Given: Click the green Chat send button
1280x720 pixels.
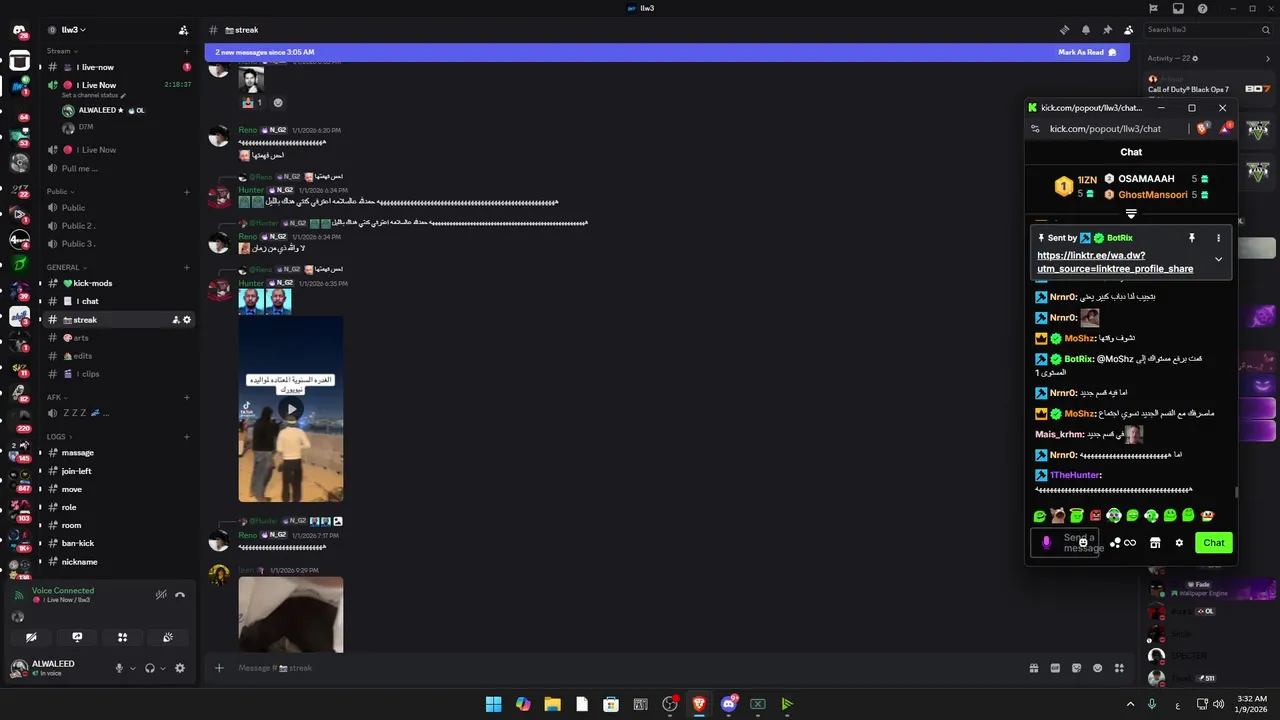Looking at the screenshot, I should click(x=1213, y=542).
